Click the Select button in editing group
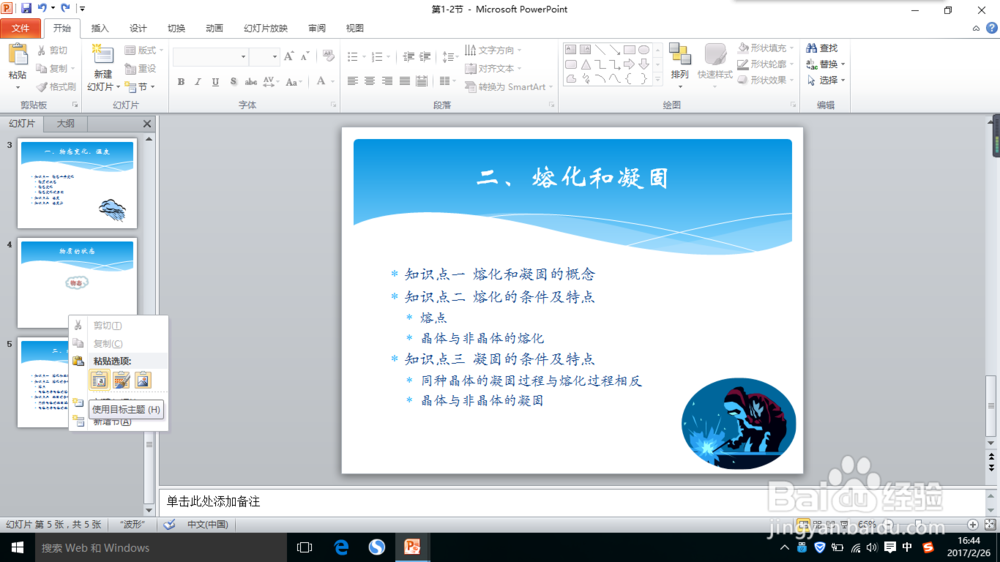 point(825,80)
